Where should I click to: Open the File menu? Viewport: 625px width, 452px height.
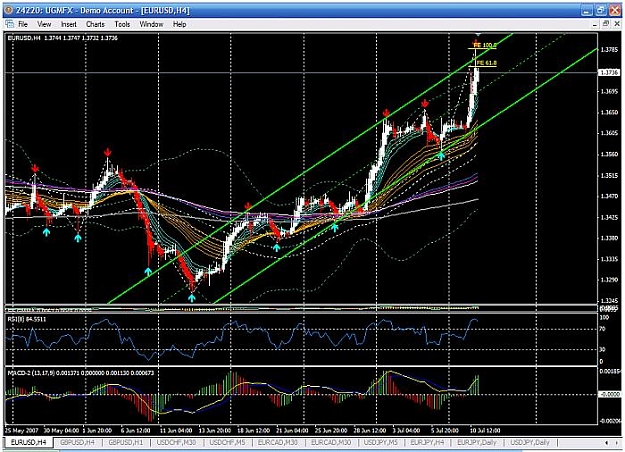coord(23,24)
